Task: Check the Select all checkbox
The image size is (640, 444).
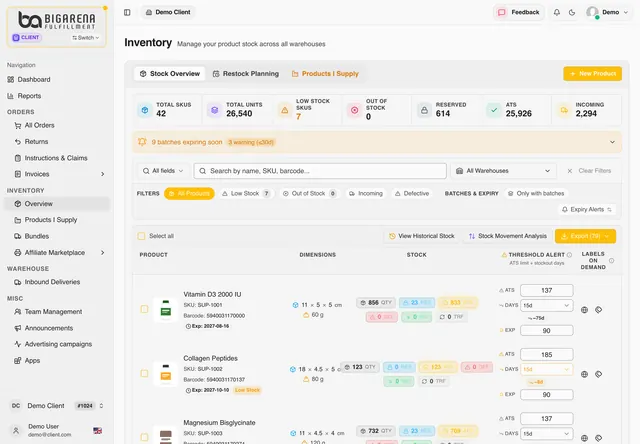Action: (x=141, y=236)
